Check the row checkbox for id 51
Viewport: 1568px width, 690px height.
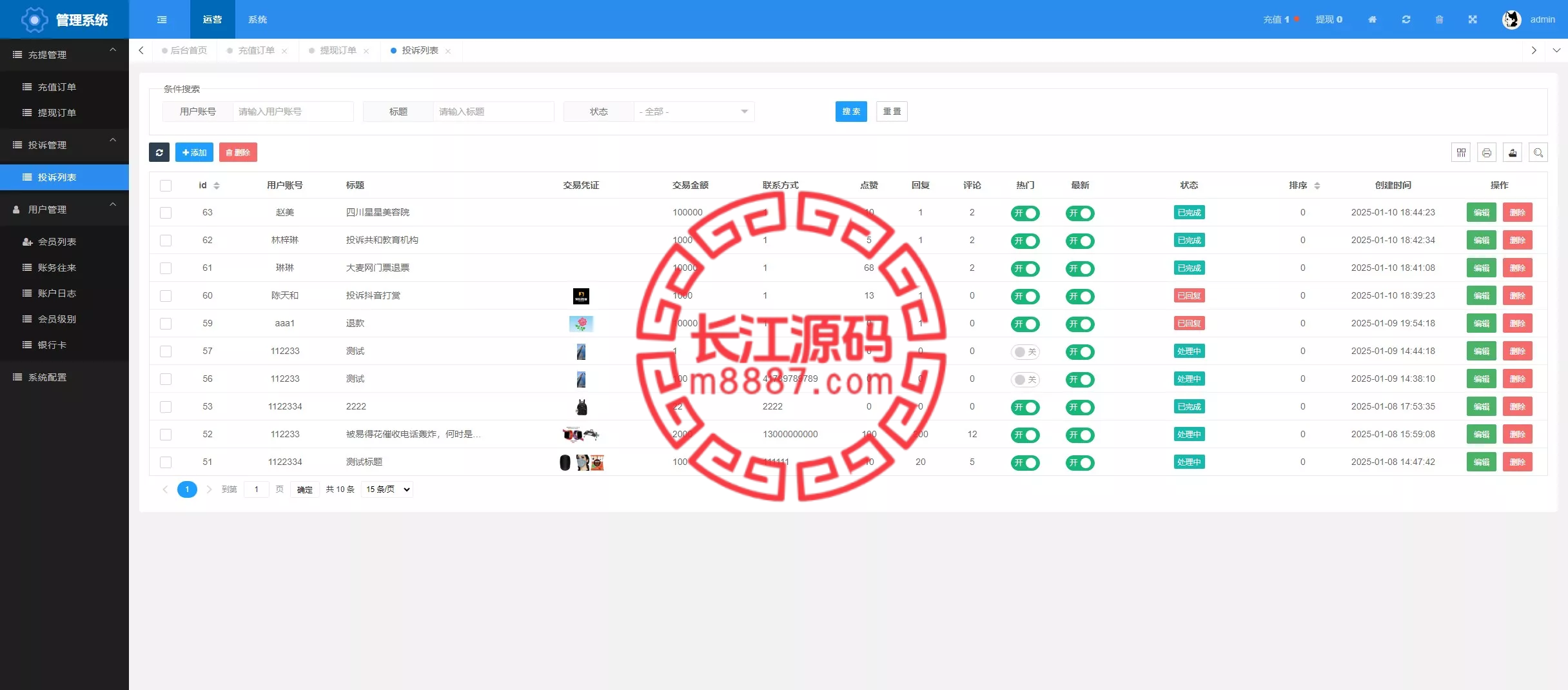[166, 462]
